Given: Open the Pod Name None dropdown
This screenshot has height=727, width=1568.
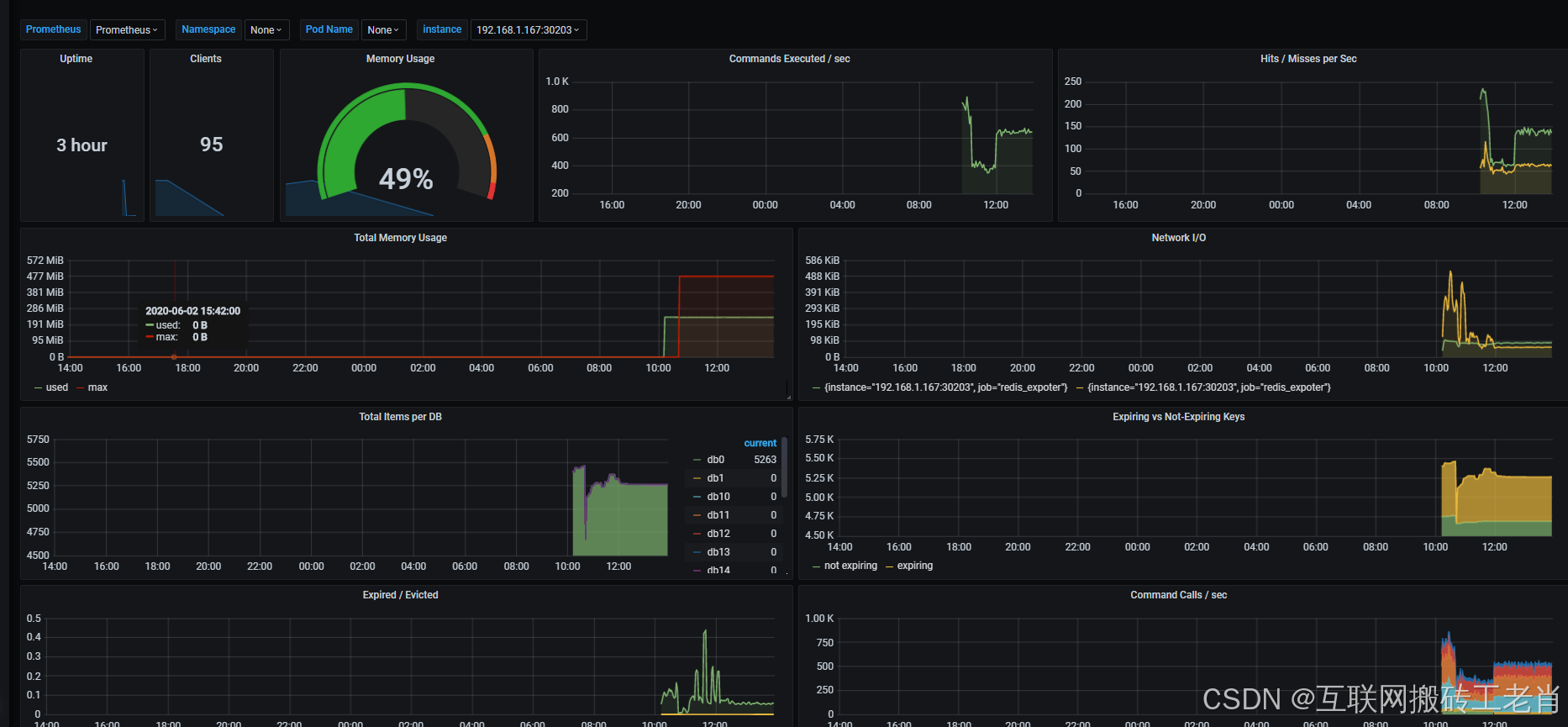Looking at the screenshot, I should tap(383, 30).
